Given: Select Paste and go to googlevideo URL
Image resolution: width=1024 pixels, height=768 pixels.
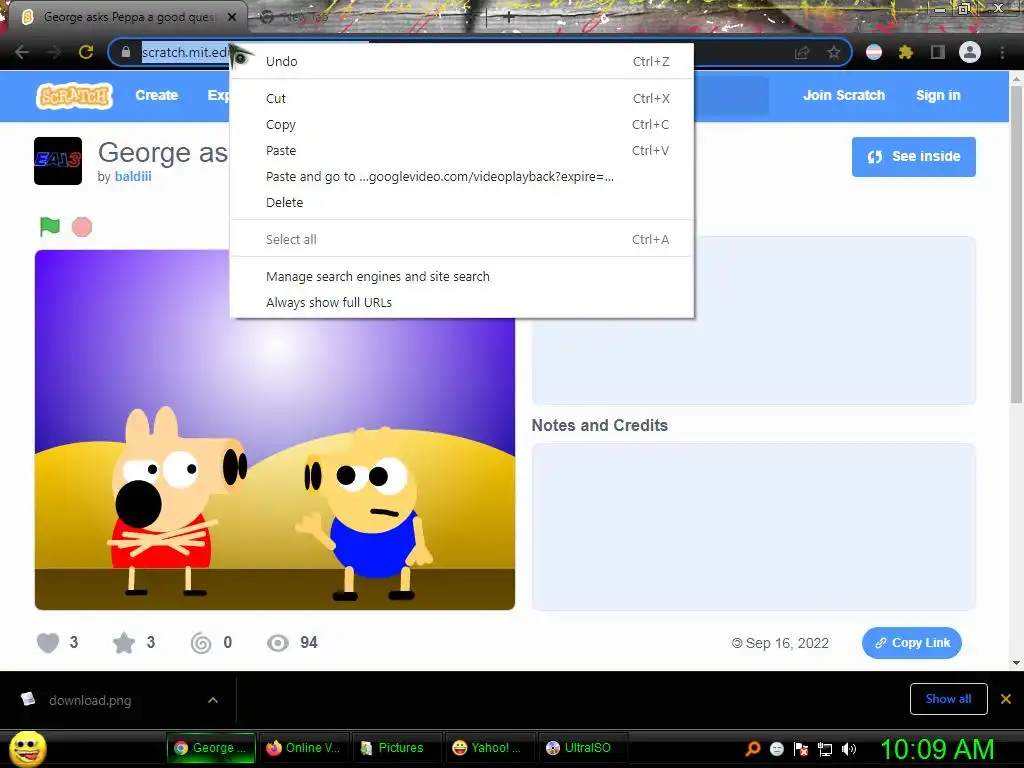Looking at the screenshot, I should (x=462, y=176).
